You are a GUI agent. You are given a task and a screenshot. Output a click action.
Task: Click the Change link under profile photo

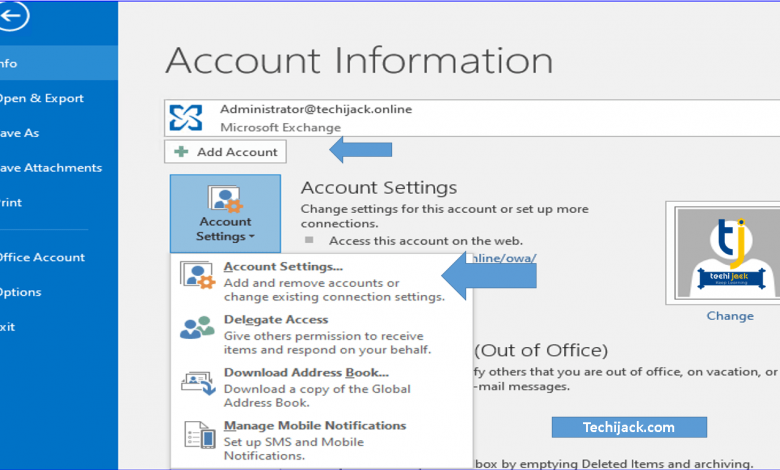coord(730,316)
